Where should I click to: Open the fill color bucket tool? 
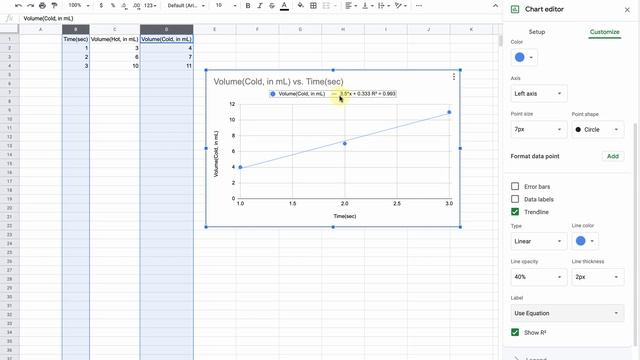point(301,6)
